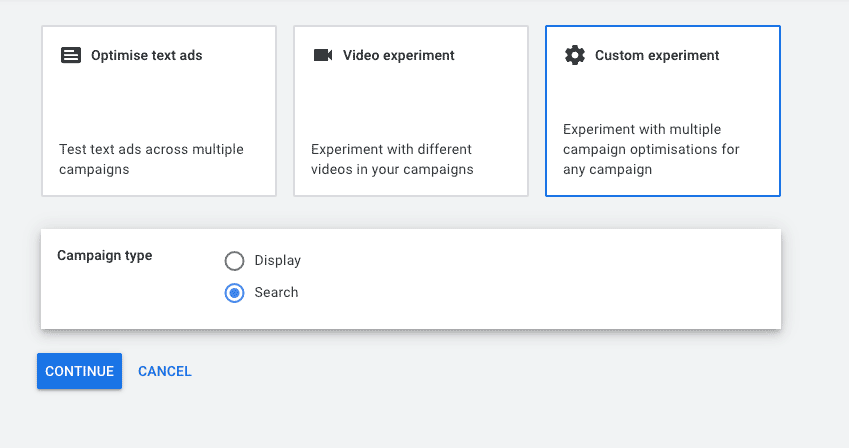Click the Campaign type label
Viewport: 849px width, 448px height.
(105, 256)
